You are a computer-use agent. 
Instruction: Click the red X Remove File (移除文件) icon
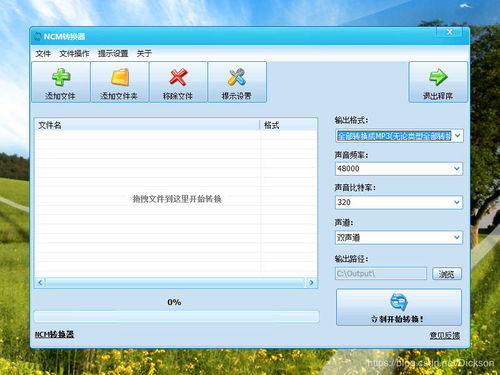[178, 77]
